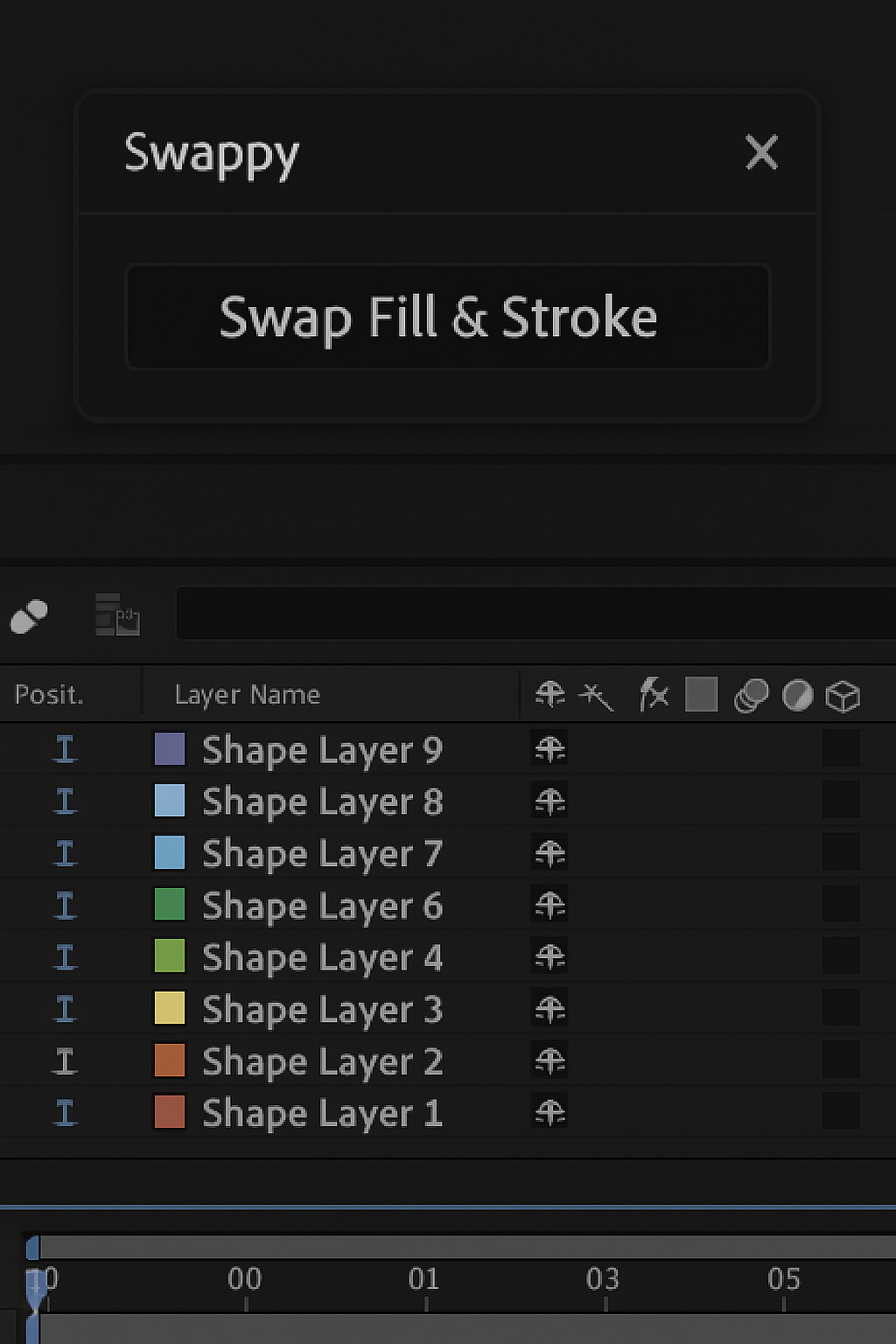Screen dimensions: 896x1344
Task: Click the frame blending column header icon
Action: (x=701, y=695)
